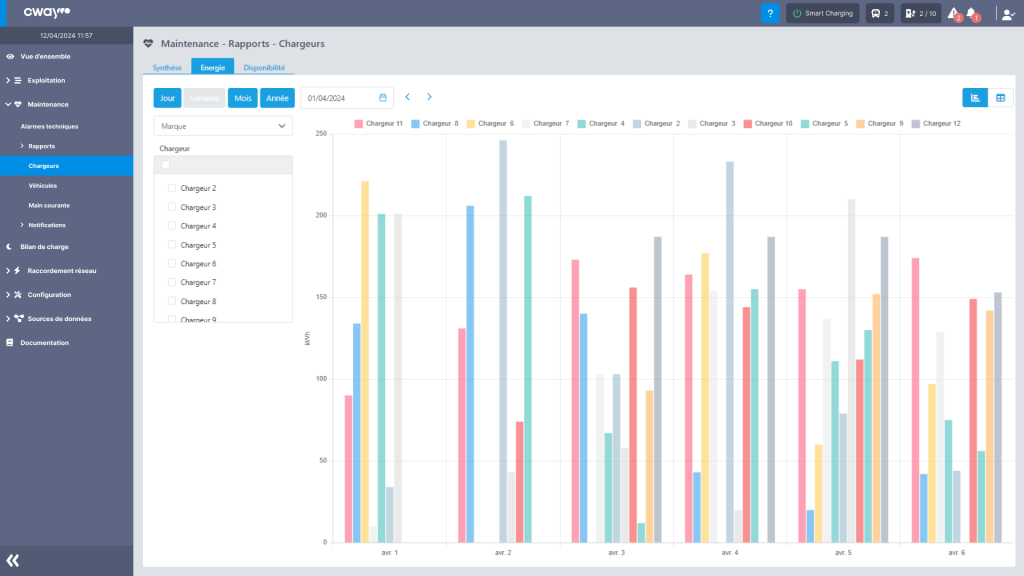Open the bell notifications icon
Viewport: 1024px width, 576px height.
point(971,13)
